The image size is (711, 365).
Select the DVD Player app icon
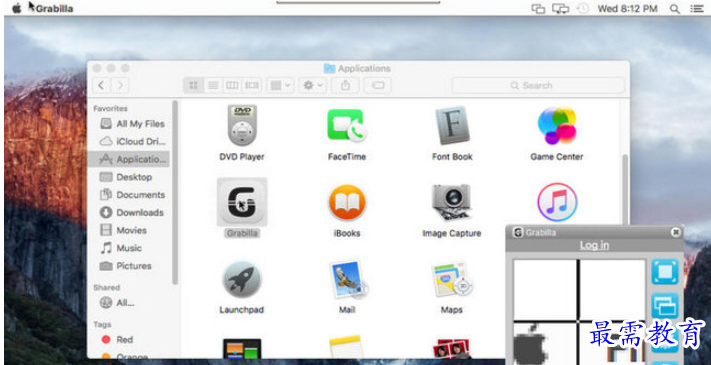[242, 126]
